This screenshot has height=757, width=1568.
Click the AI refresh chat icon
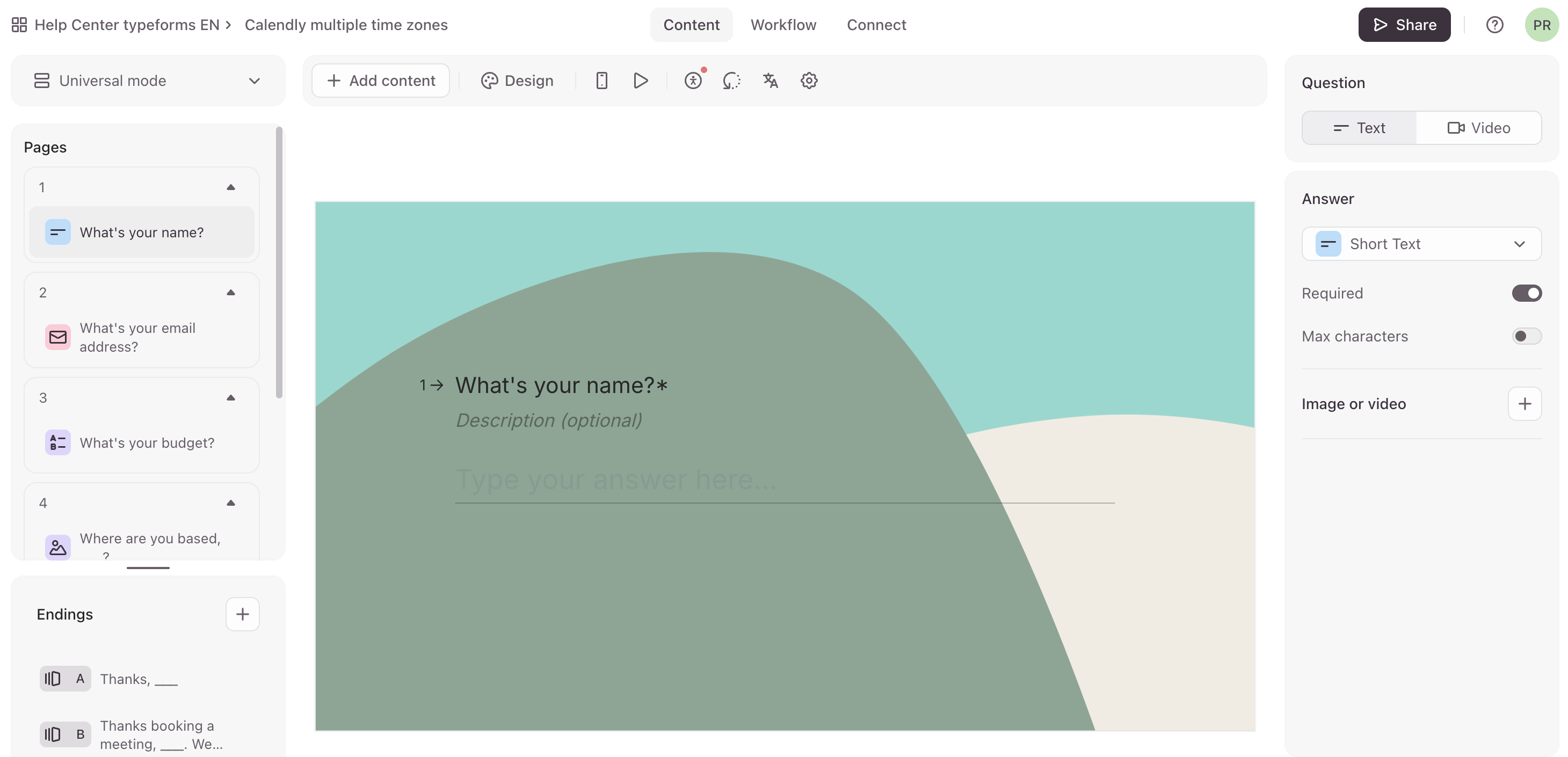(x=731, y=81)
